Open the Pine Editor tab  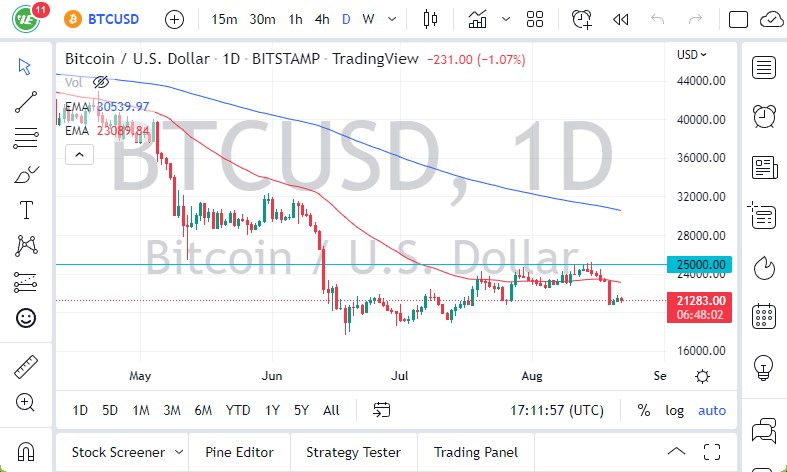click(239, 452)
